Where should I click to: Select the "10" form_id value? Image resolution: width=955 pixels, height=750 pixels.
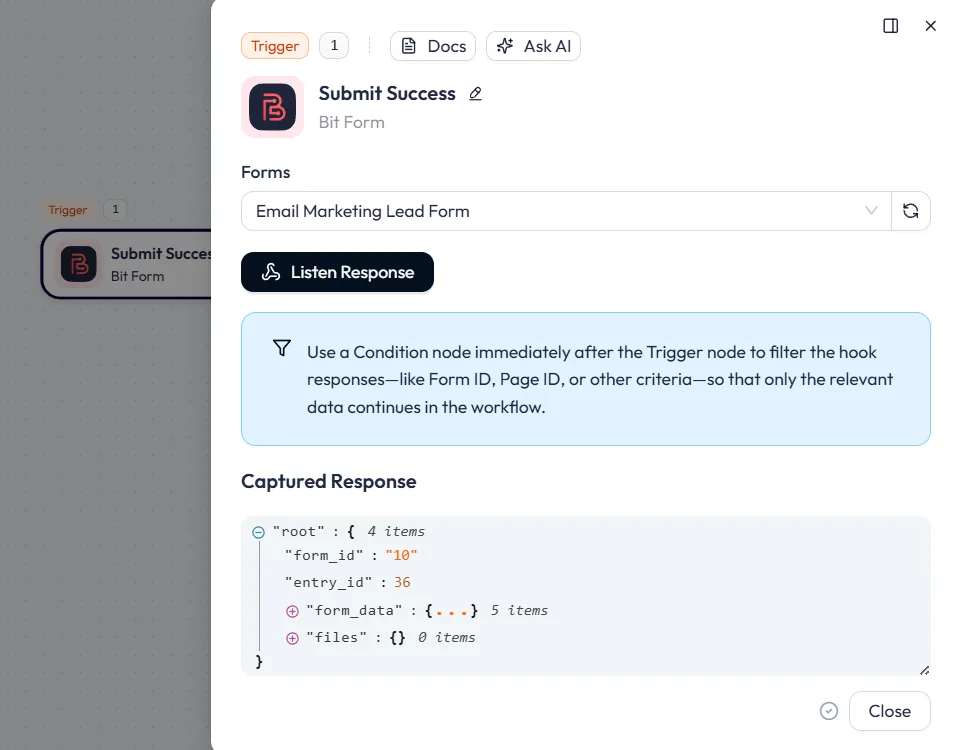tap(401, 556)
